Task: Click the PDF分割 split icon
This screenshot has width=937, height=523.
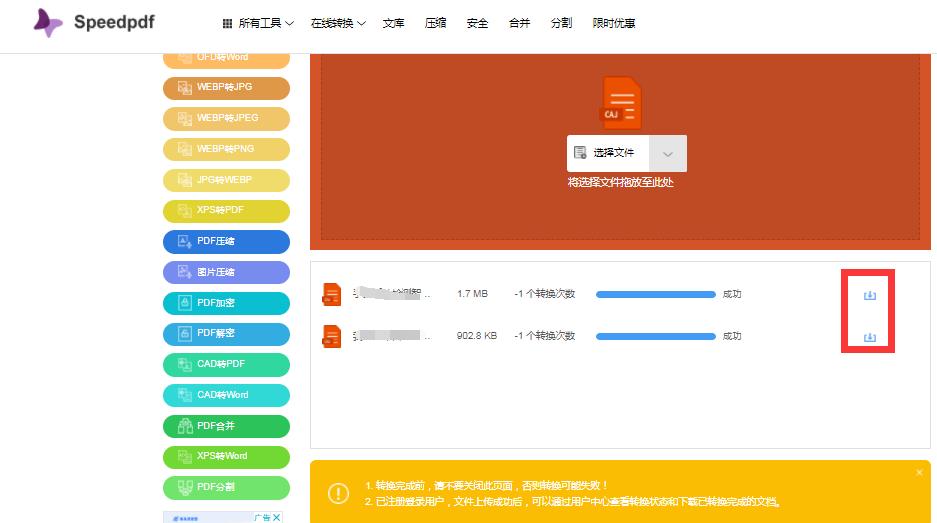Action: click(x=185, y=488)
